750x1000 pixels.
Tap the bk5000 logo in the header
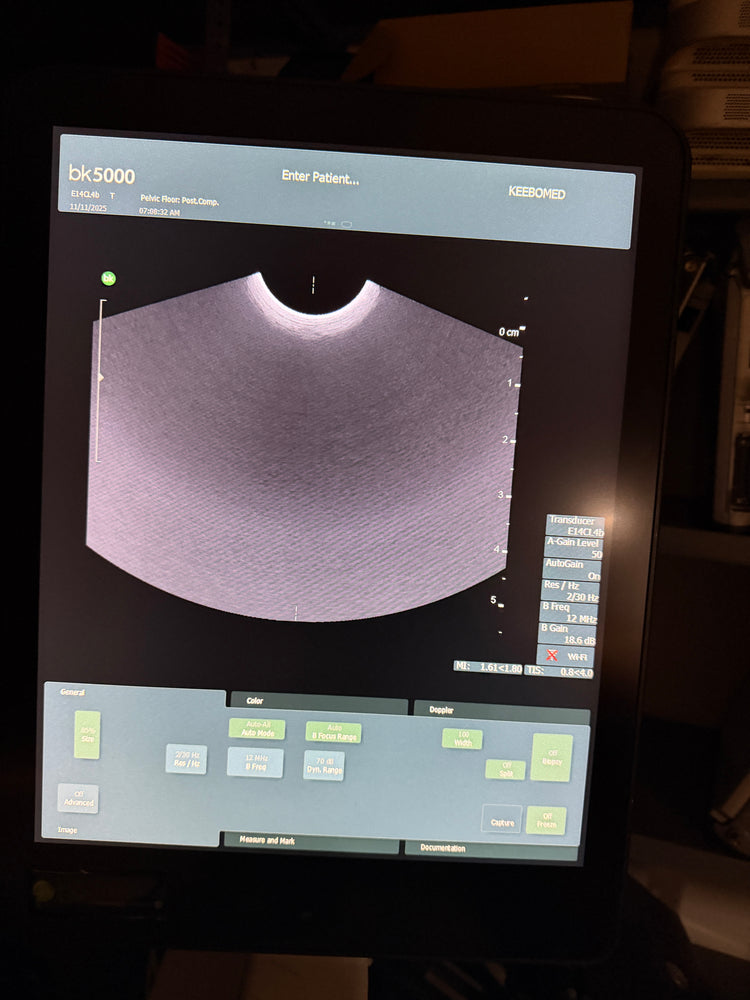101,176
